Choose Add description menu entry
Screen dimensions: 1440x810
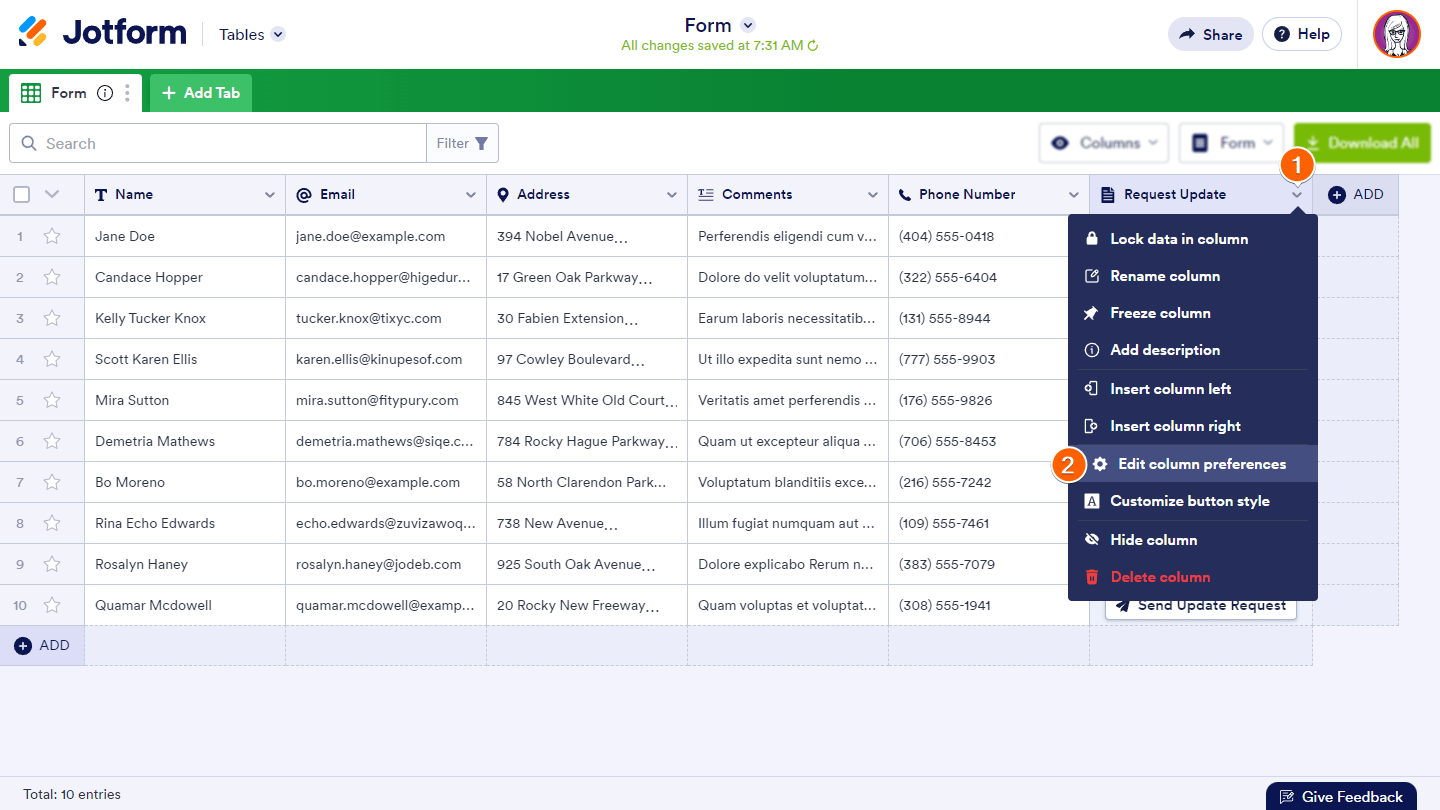click(1192, 350)
